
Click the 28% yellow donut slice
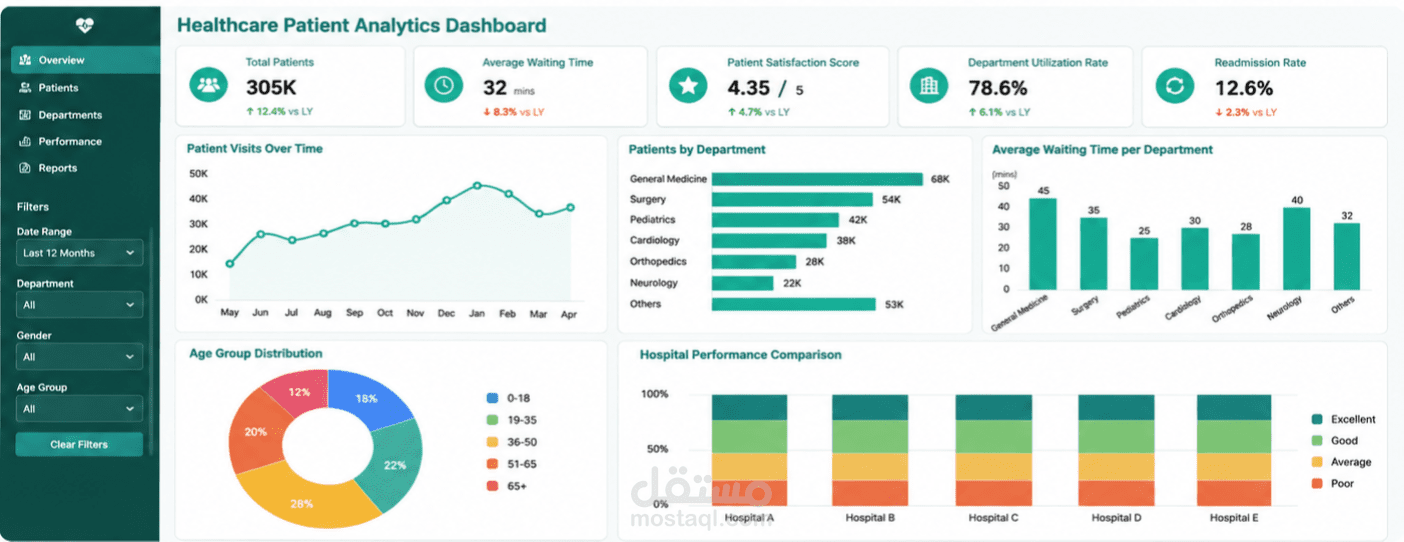click(x=302, y=502)
